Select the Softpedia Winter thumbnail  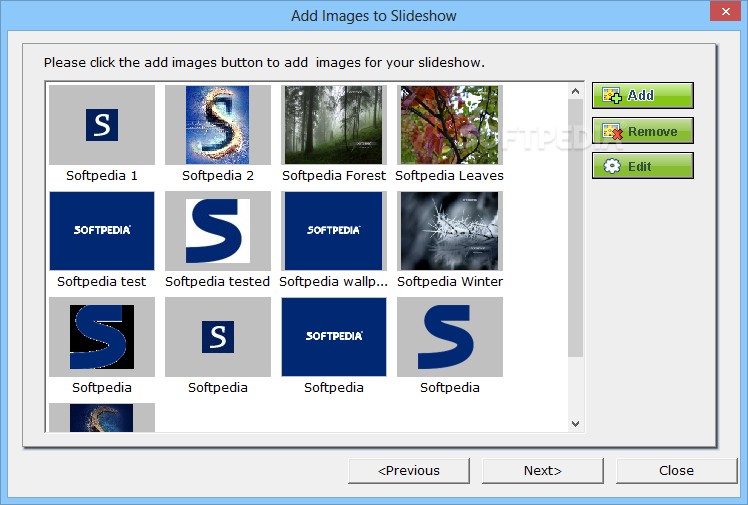(449, 231)
